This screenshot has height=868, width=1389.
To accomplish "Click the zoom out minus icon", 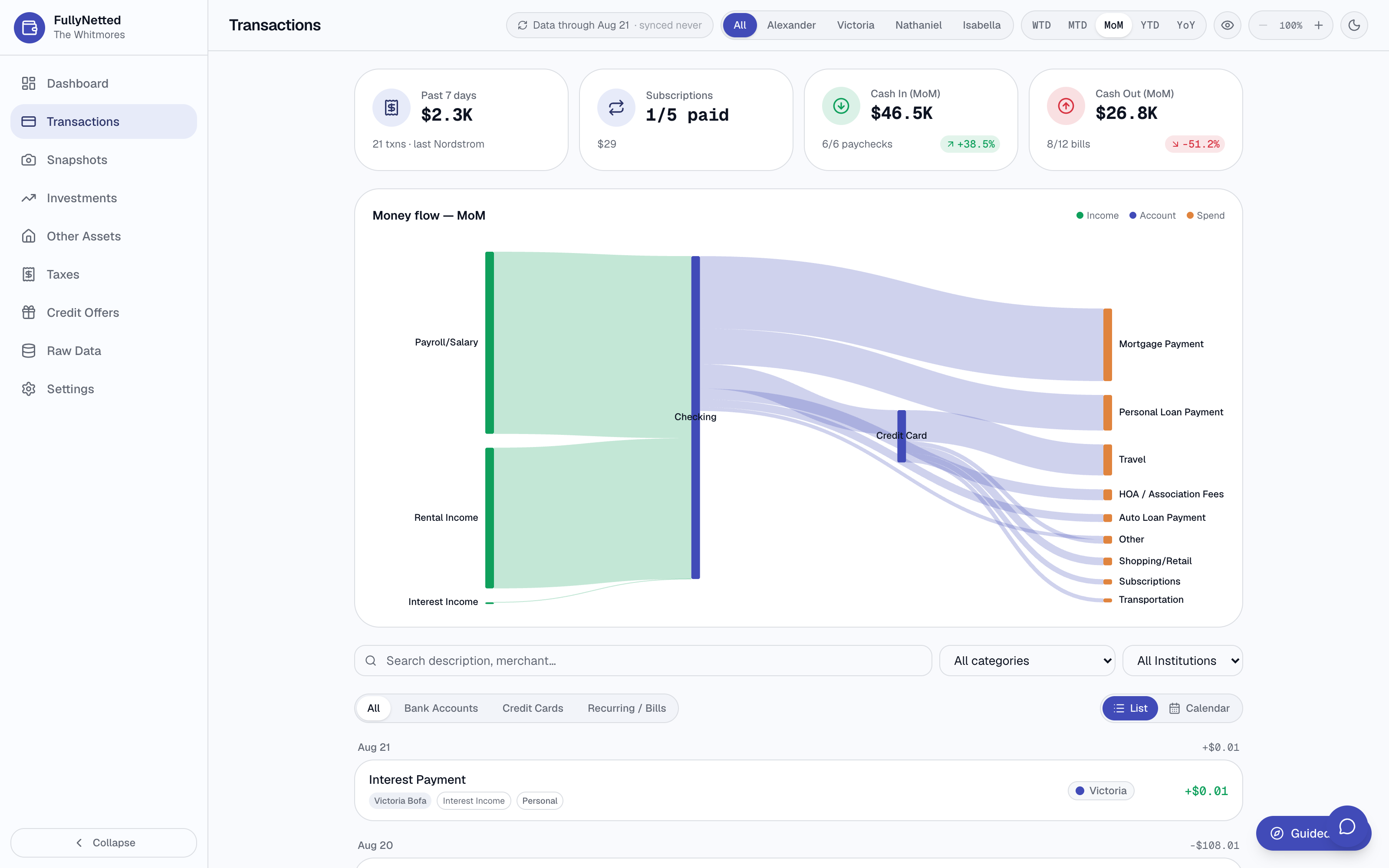I will [x=1263, y=25].
